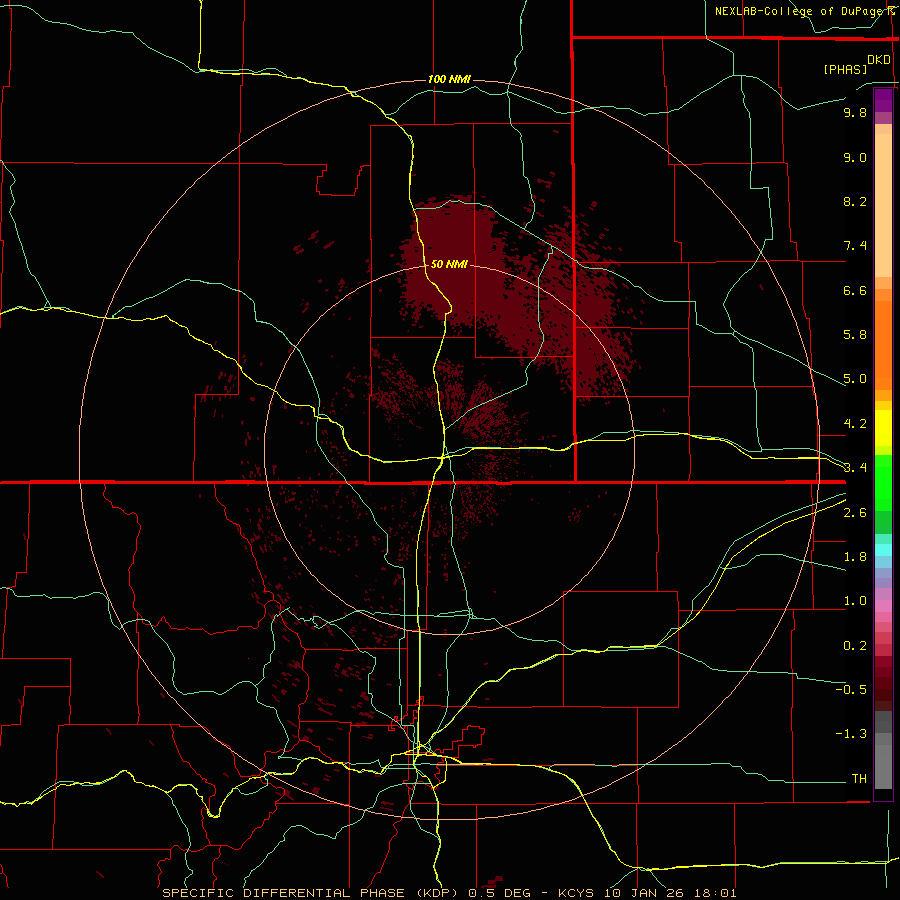
Task: Click the 9.8 scale value
Action: click(x=855, y=112)
